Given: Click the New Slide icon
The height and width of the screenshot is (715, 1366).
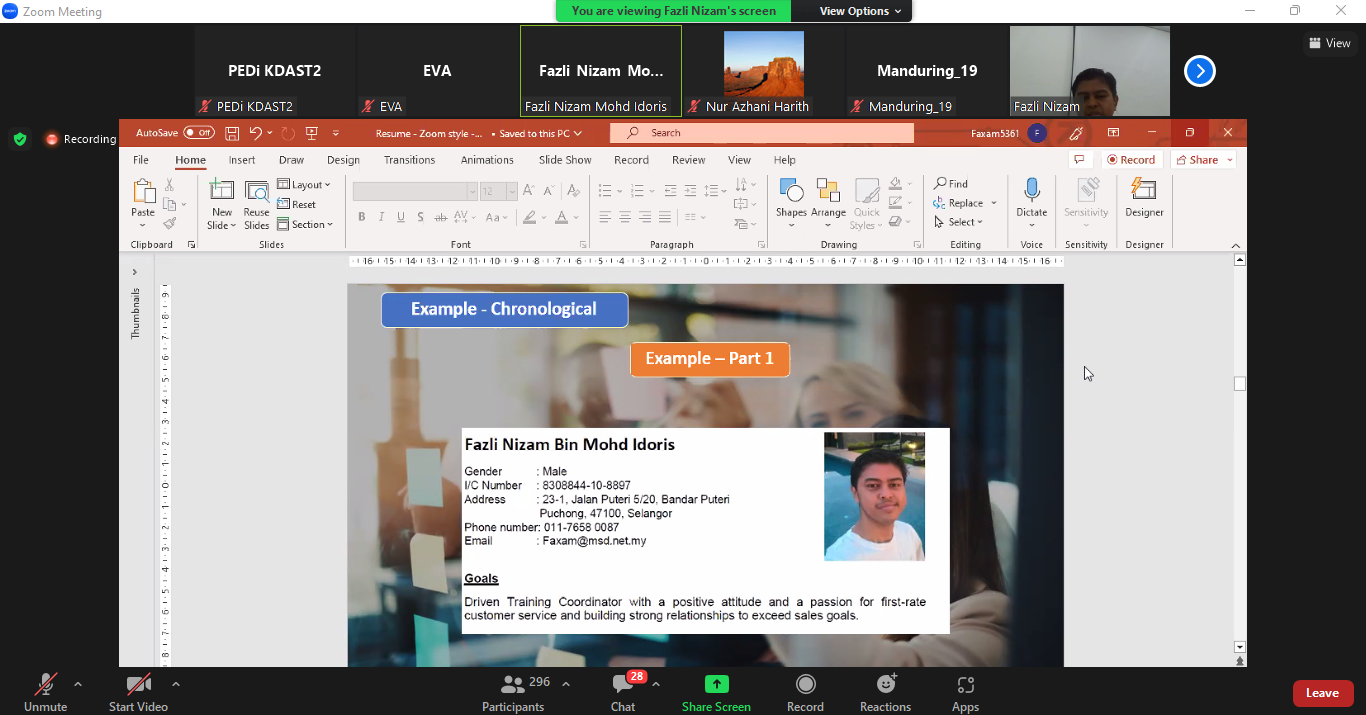Looking at the screenshot, I should 221,191.
